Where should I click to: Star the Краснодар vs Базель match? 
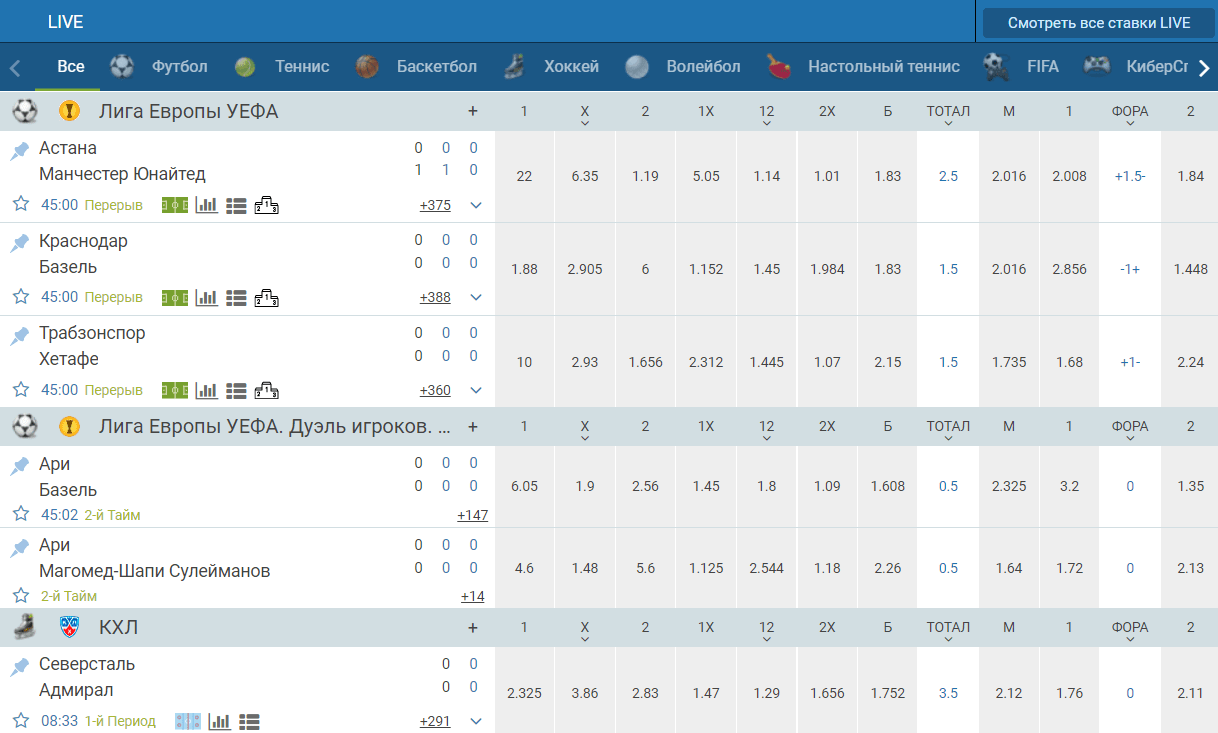click(x=20, y=296)
